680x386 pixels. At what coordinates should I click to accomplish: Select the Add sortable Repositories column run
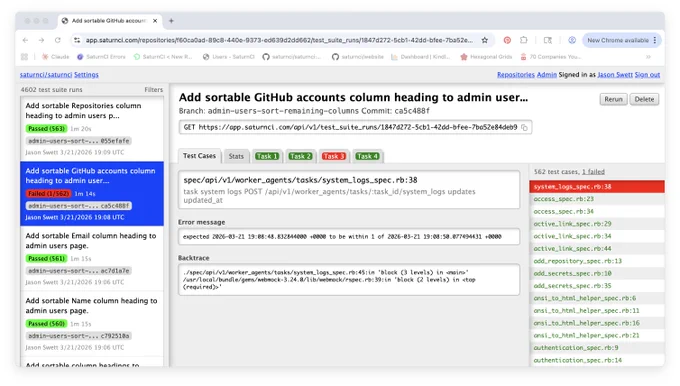[92, 129]
